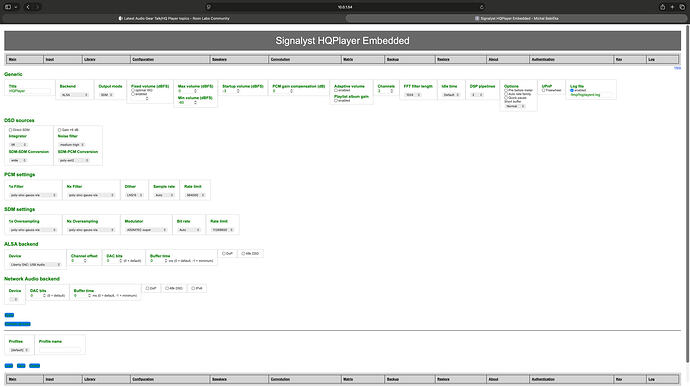Open the ALSA backend Device dropdown

[35, 264]
